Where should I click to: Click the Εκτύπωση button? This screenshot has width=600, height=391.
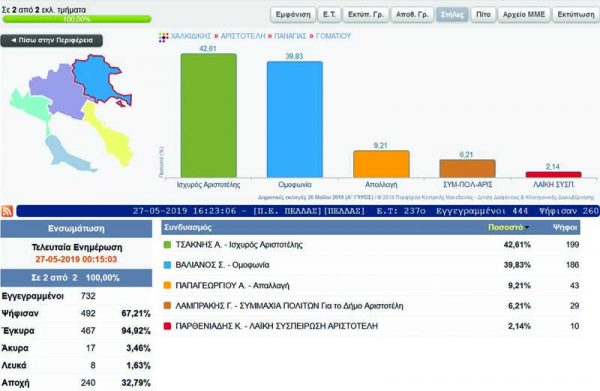[x=576, y=15]
